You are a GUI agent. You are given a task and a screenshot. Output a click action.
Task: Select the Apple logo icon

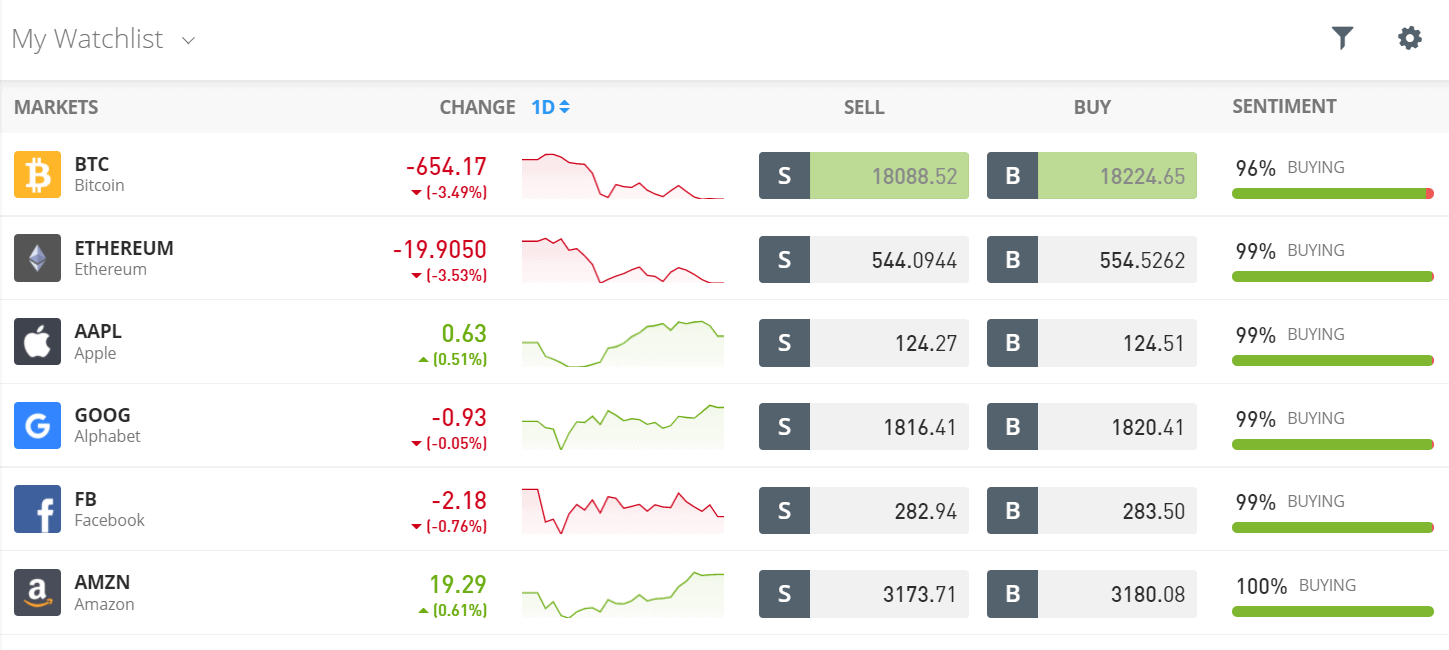tap(37, 342)
